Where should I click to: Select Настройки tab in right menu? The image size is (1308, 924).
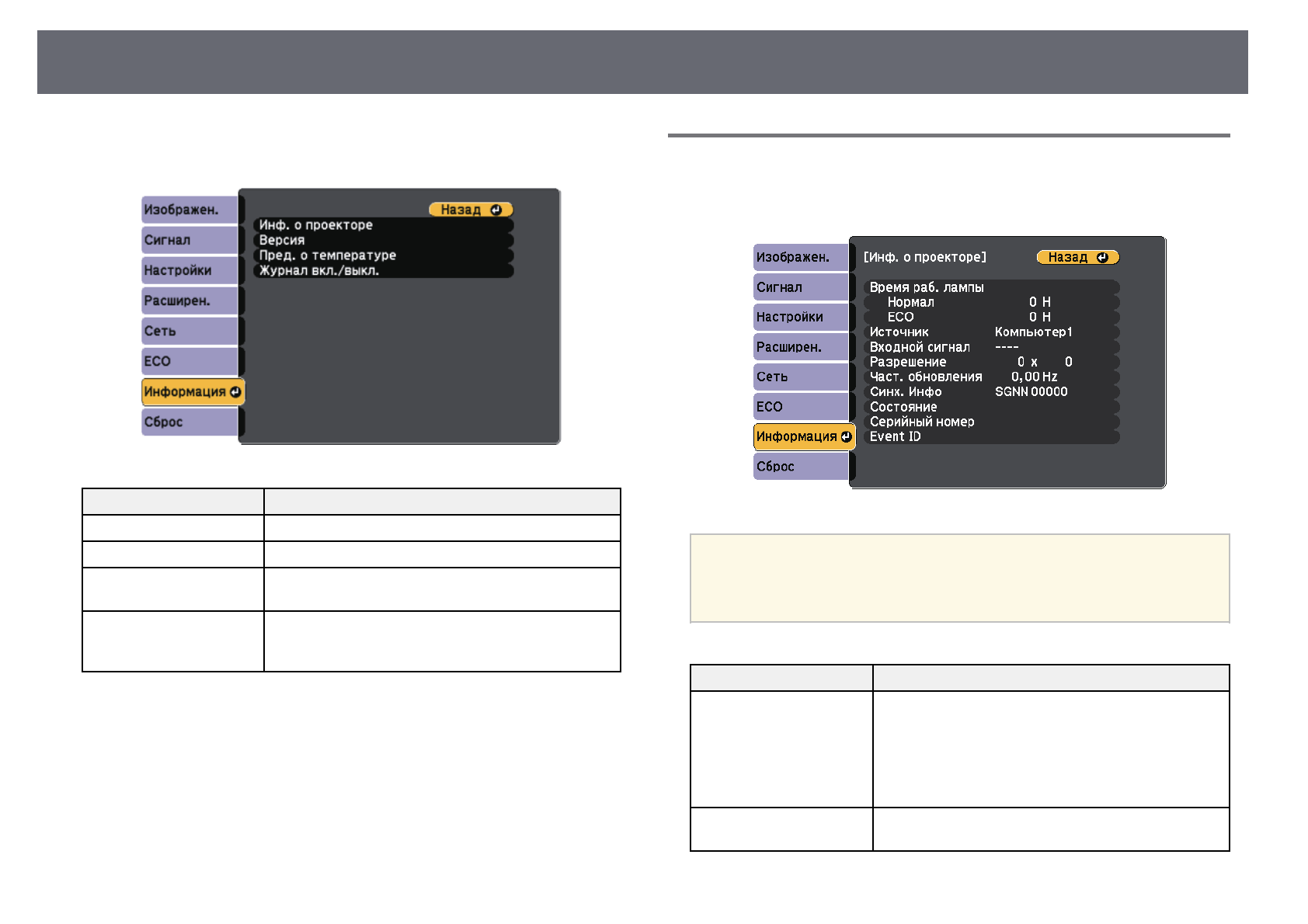(x=801, y=317)
